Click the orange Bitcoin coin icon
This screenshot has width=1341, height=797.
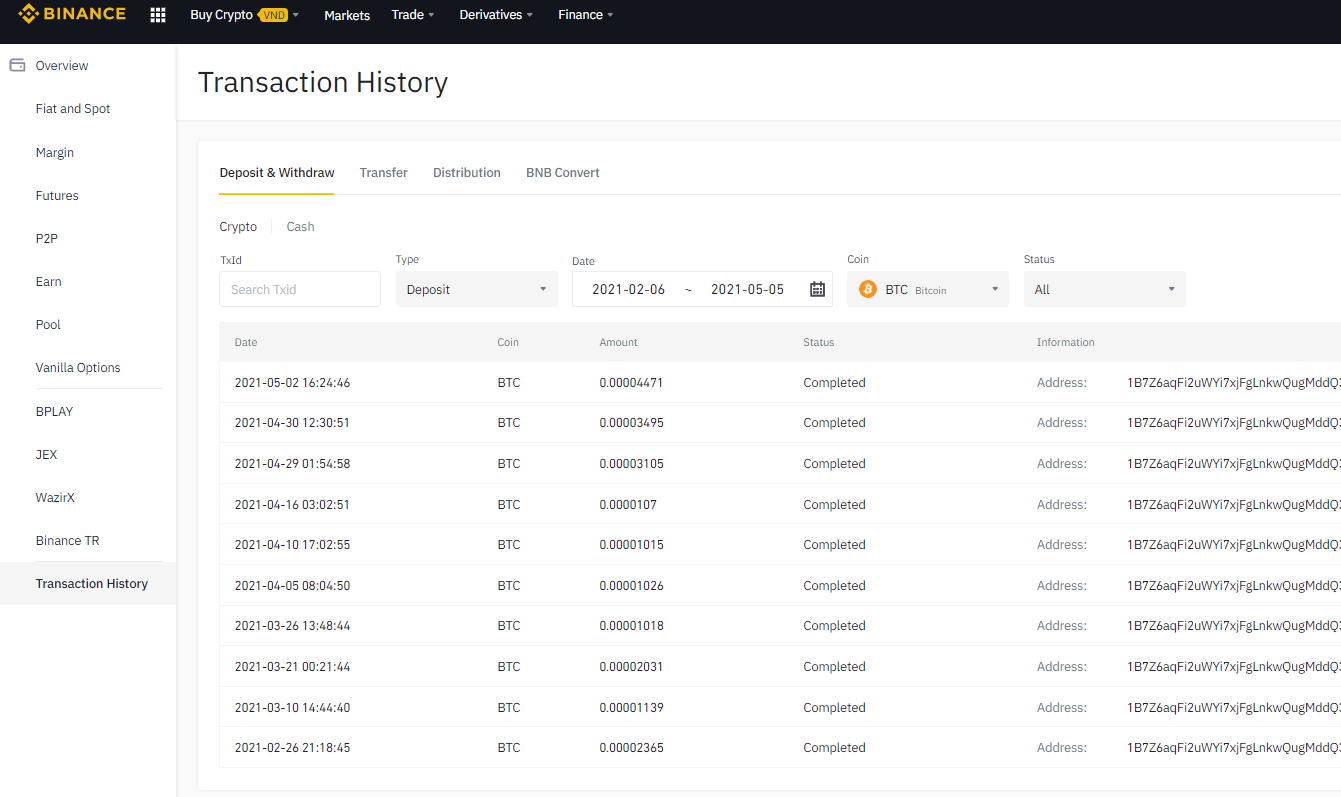(x=867, y=289)
